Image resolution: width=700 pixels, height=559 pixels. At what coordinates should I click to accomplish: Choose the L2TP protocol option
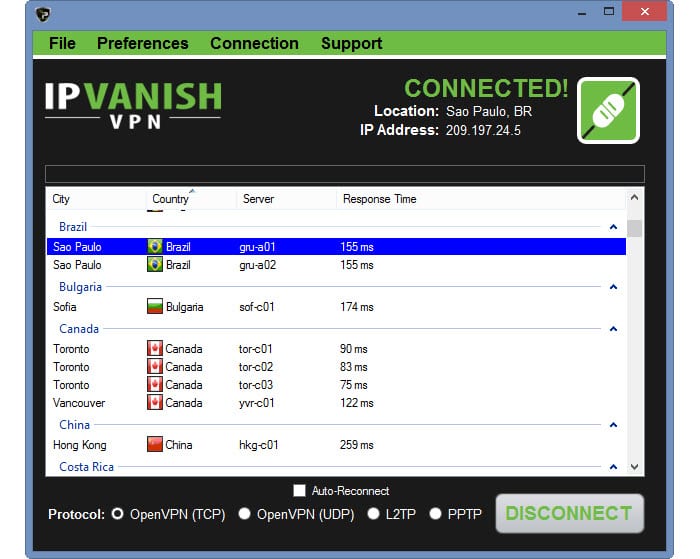click(x=373, y=513)
